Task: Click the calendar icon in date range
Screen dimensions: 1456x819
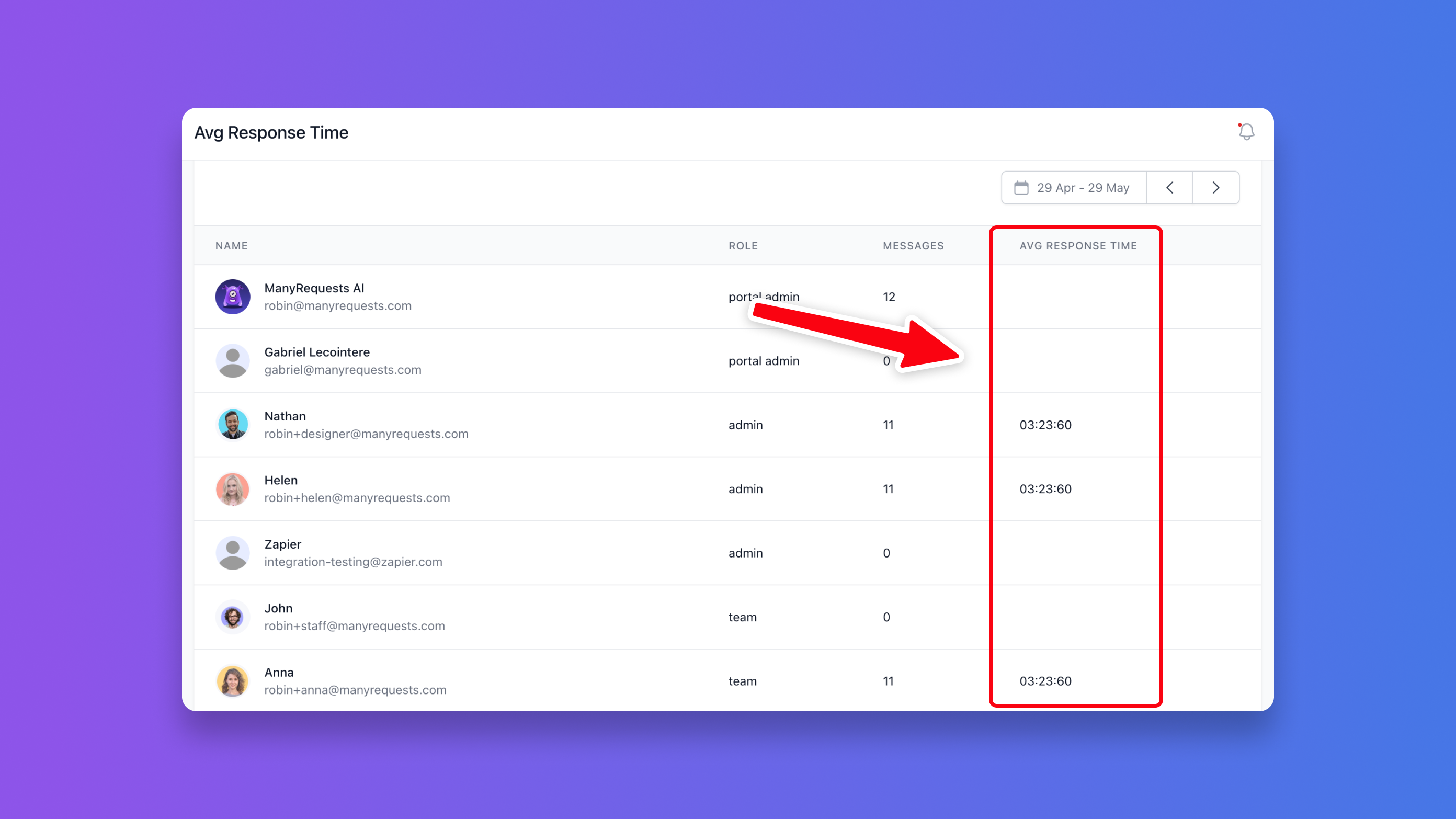Action: click(x=1021, y=188)
